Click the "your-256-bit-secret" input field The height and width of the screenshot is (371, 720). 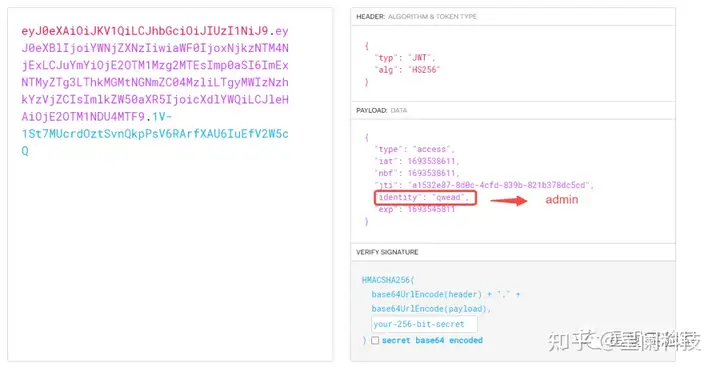(424, 324)
